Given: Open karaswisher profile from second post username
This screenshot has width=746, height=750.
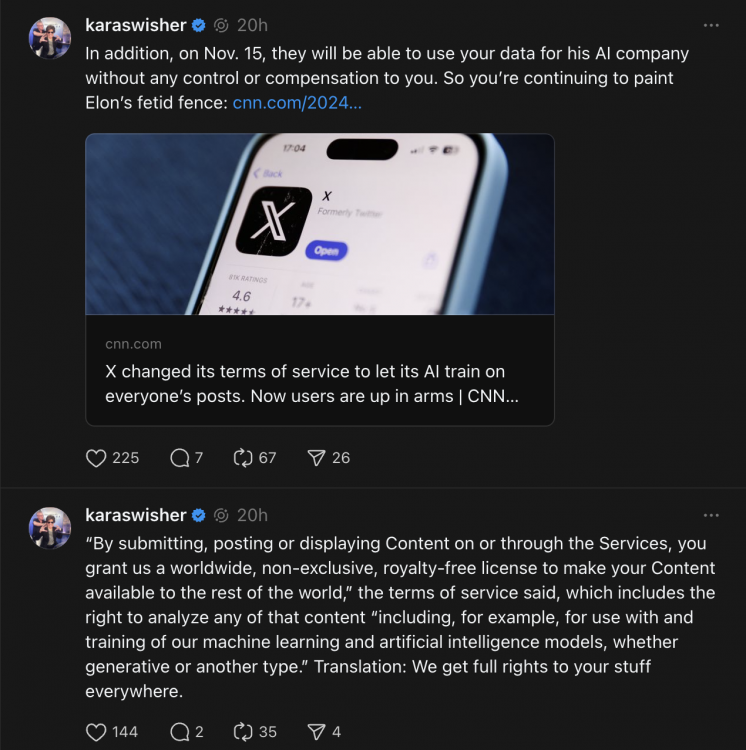Looking at the screenshot, I should coord(136,515).
